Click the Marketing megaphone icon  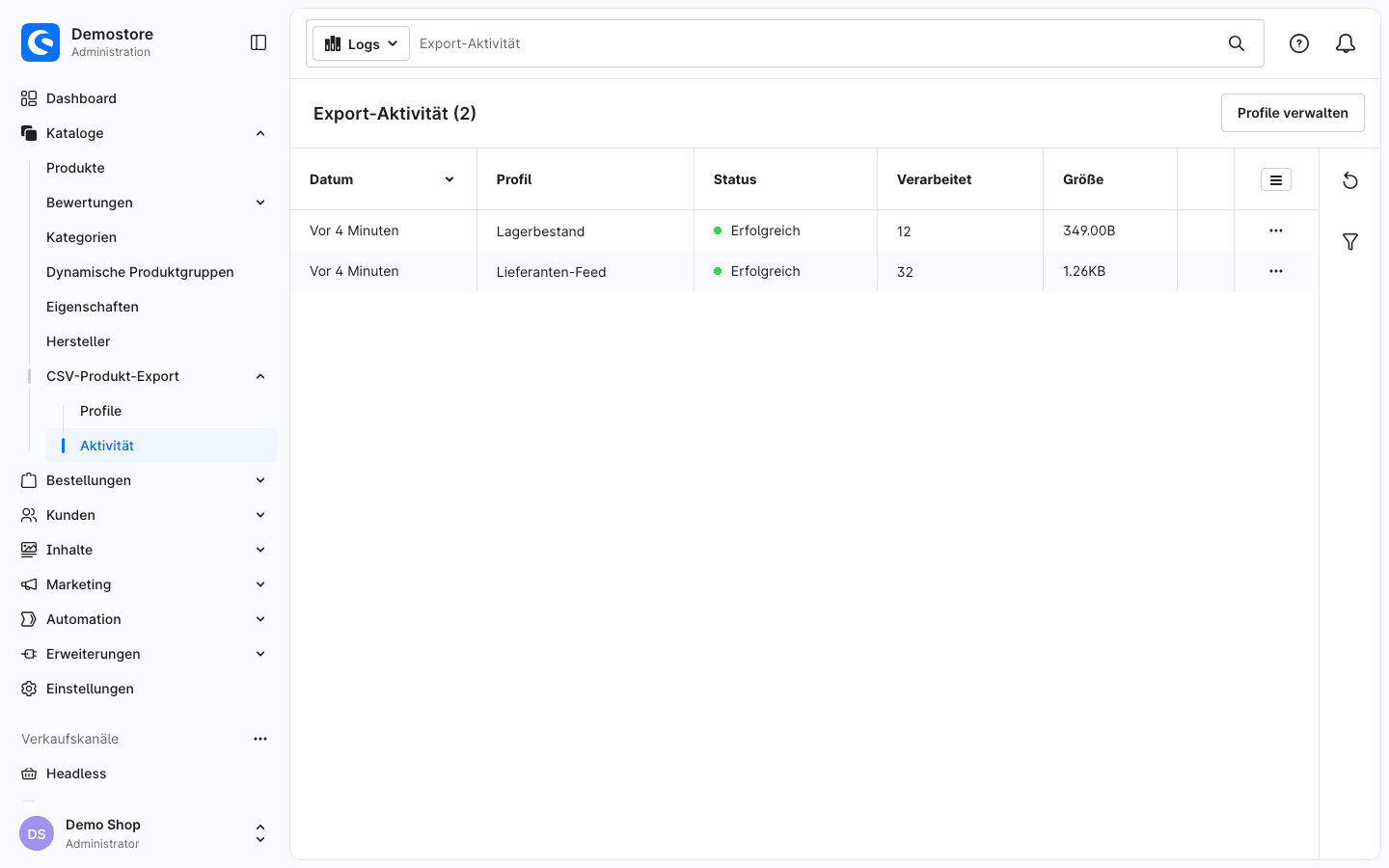pos(29,584)
